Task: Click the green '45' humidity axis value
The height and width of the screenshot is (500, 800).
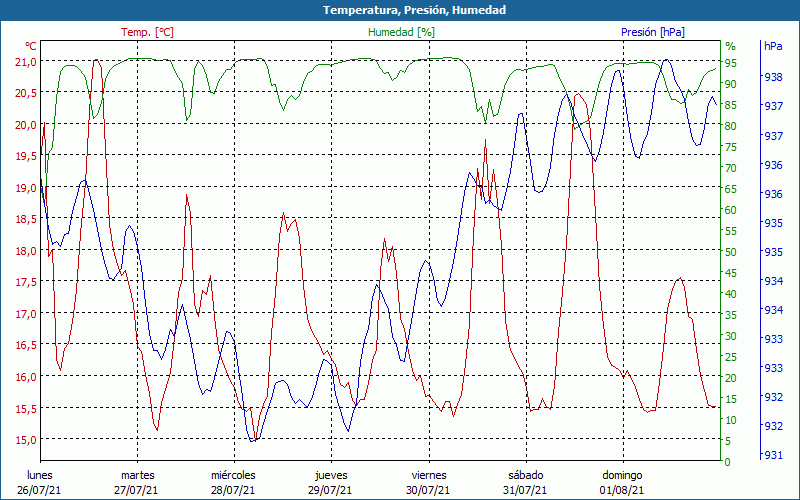Action: tap(731, 273)
